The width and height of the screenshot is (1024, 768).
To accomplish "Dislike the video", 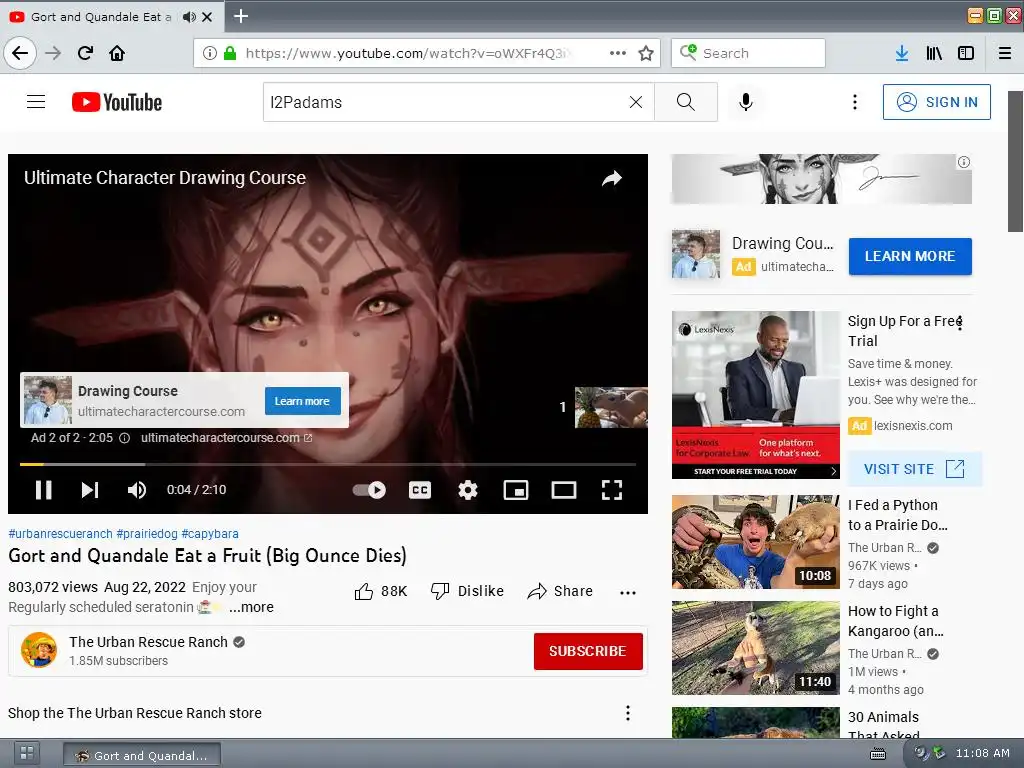I will (x=468, y=591).
